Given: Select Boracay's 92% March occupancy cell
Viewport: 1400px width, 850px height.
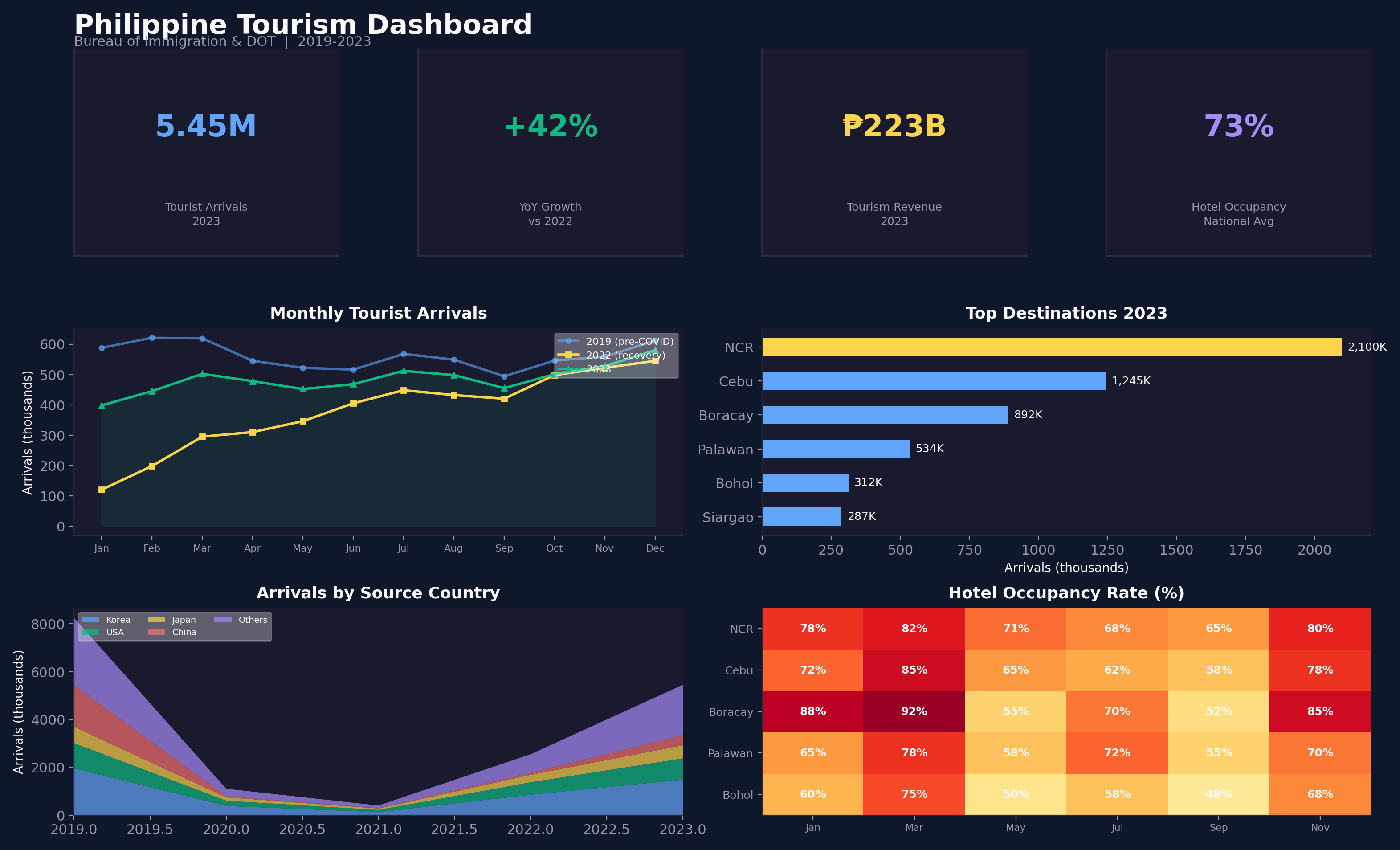Looking at the screenshot, I should tap(914, 711).
